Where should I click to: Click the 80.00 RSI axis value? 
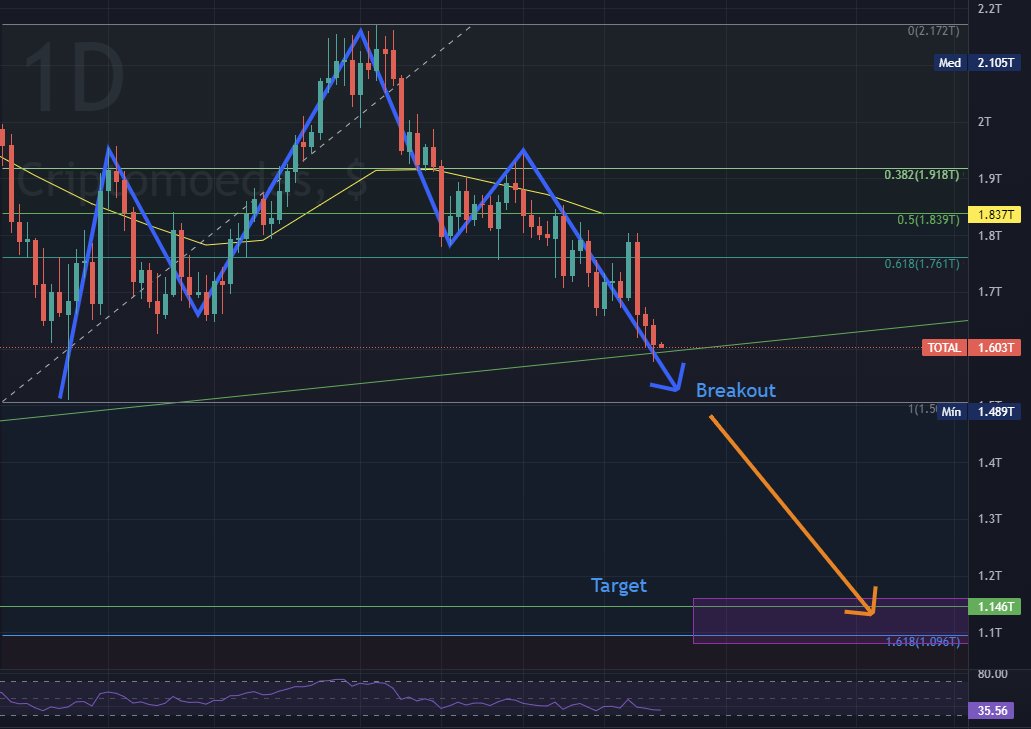[992, 674]
